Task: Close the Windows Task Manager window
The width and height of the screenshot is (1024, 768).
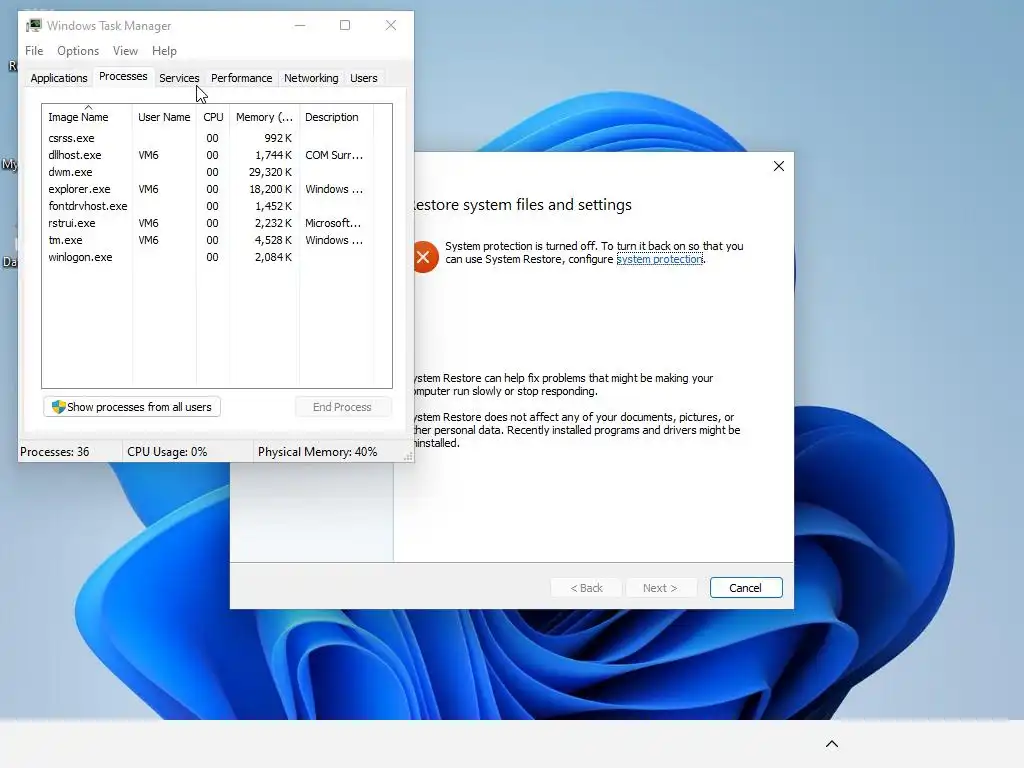Action: [x=391, y=25]
